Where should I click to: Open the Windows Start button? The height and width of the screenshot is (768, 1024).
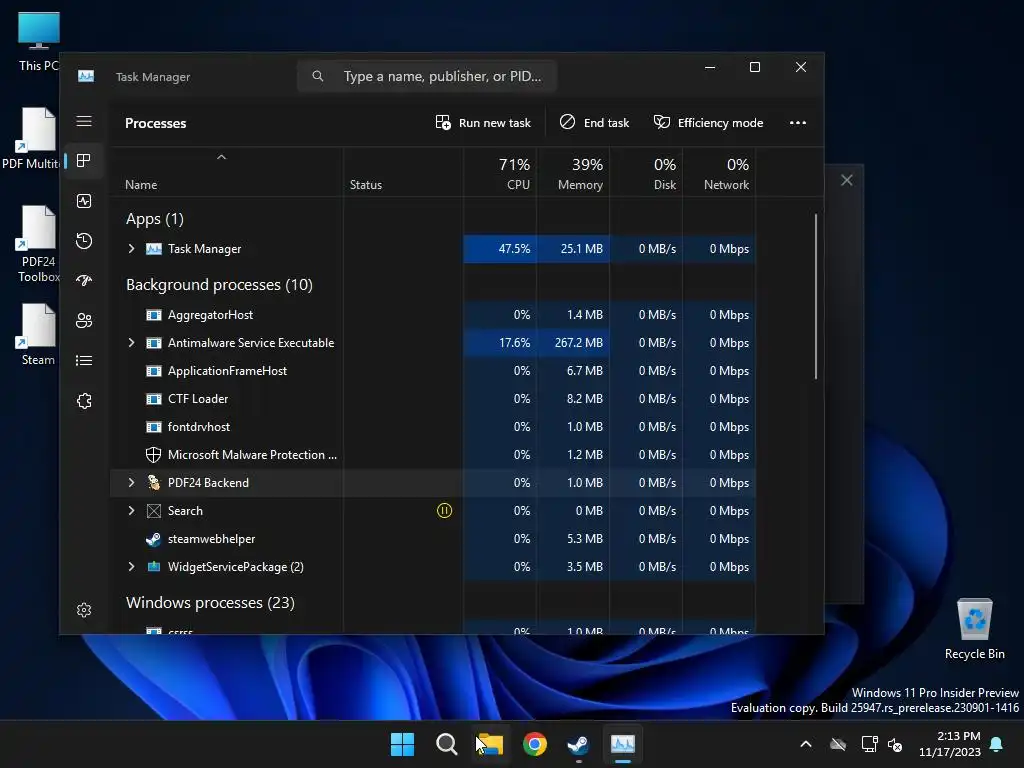click(402, 744)
